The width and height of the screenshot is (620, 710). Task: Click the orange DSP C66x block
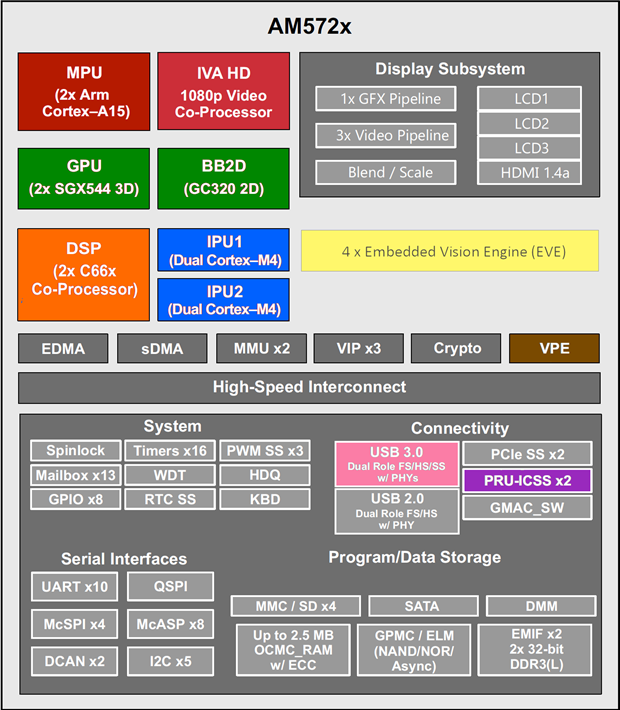[83, 274]
